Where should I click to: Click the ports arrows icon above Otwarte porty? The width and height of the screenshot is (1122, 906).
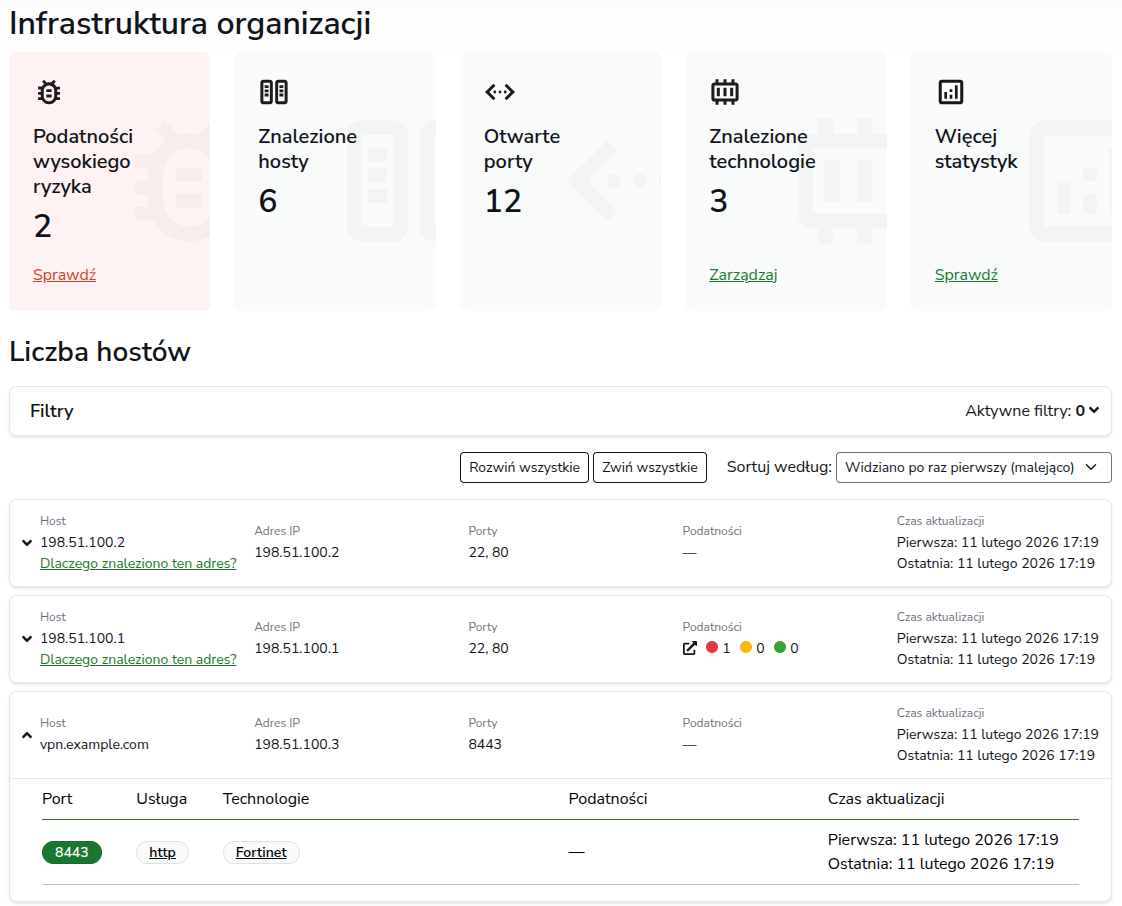tap(499, 92)
